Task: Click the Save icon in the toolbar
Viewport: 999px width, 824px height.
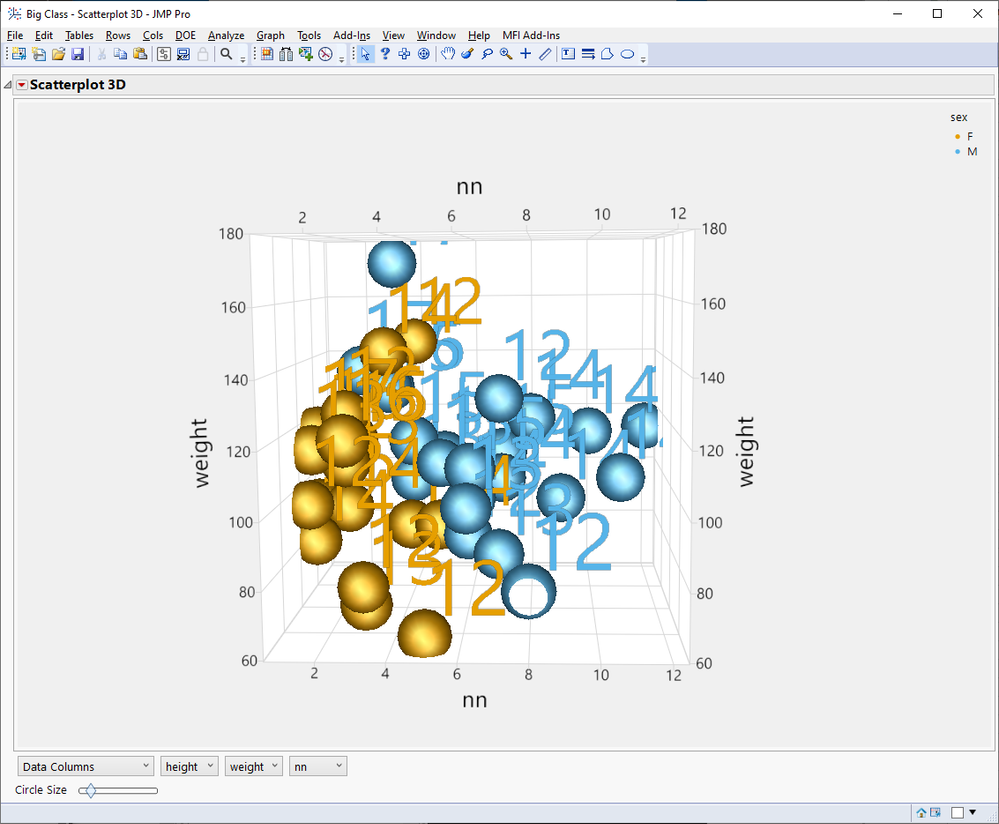Action: [77, 54]
